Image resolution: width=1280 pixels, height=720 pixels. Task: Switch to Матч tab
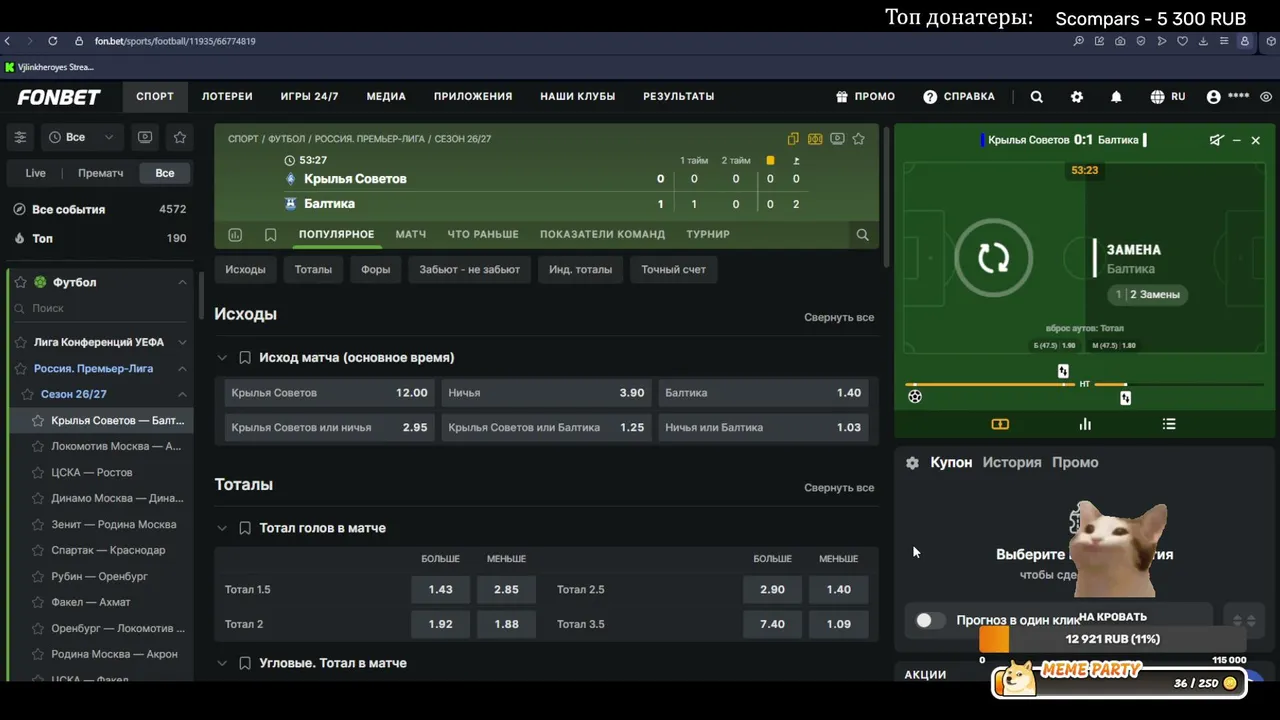pos(410,234)
